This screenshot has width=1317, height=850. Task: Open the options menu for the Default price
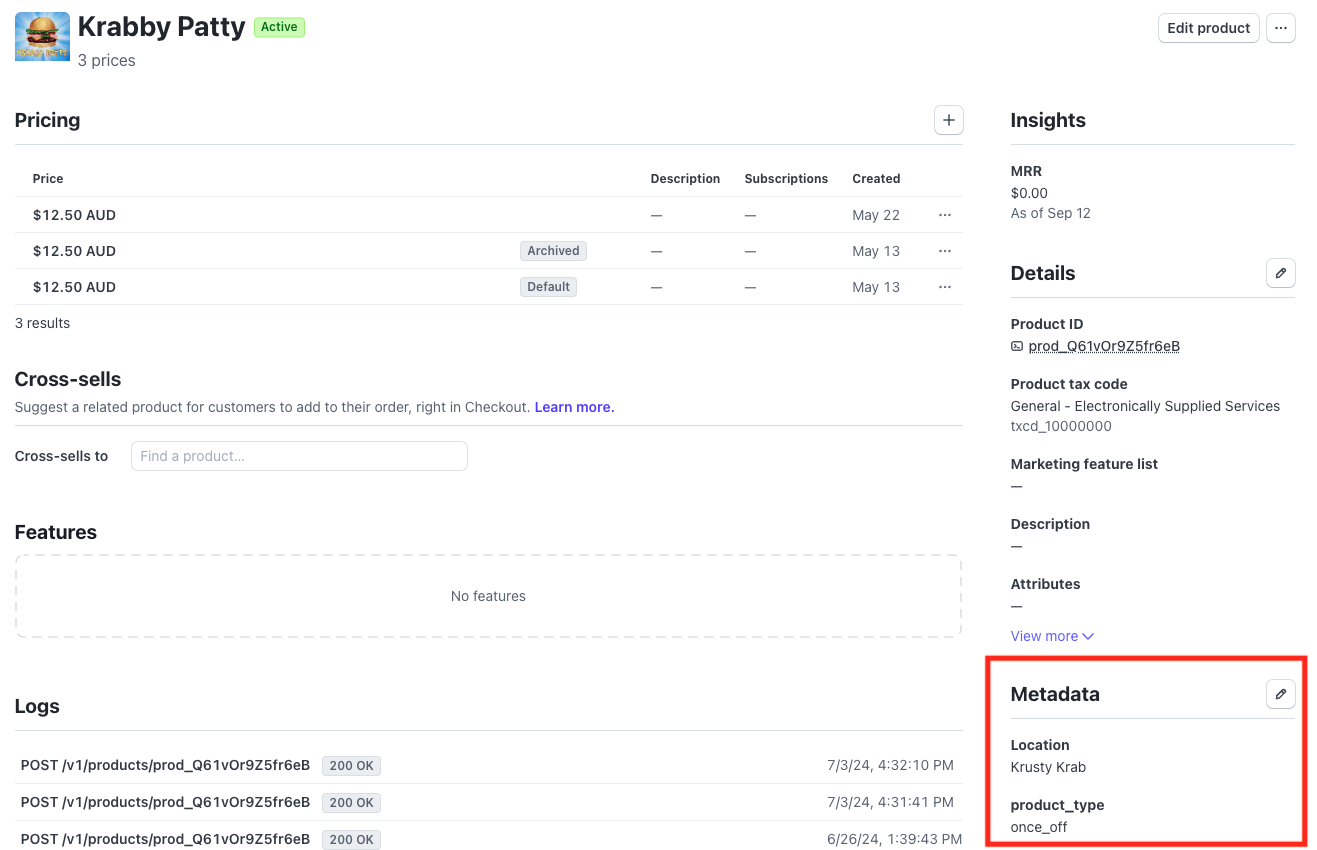[944, 287]
